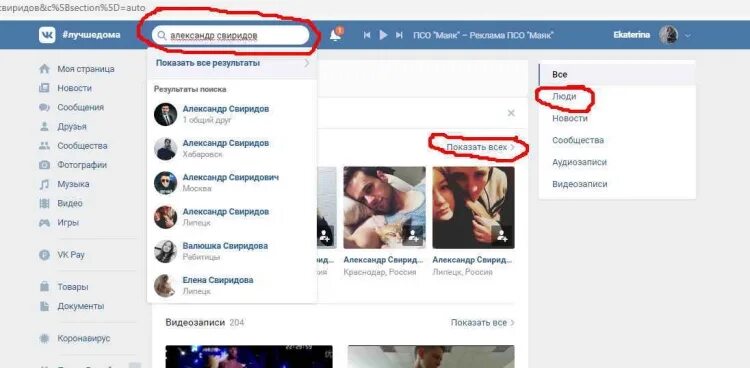Click the Моя страница home icon
Viewport: 750px width, 368px height.
click(44, 69)
